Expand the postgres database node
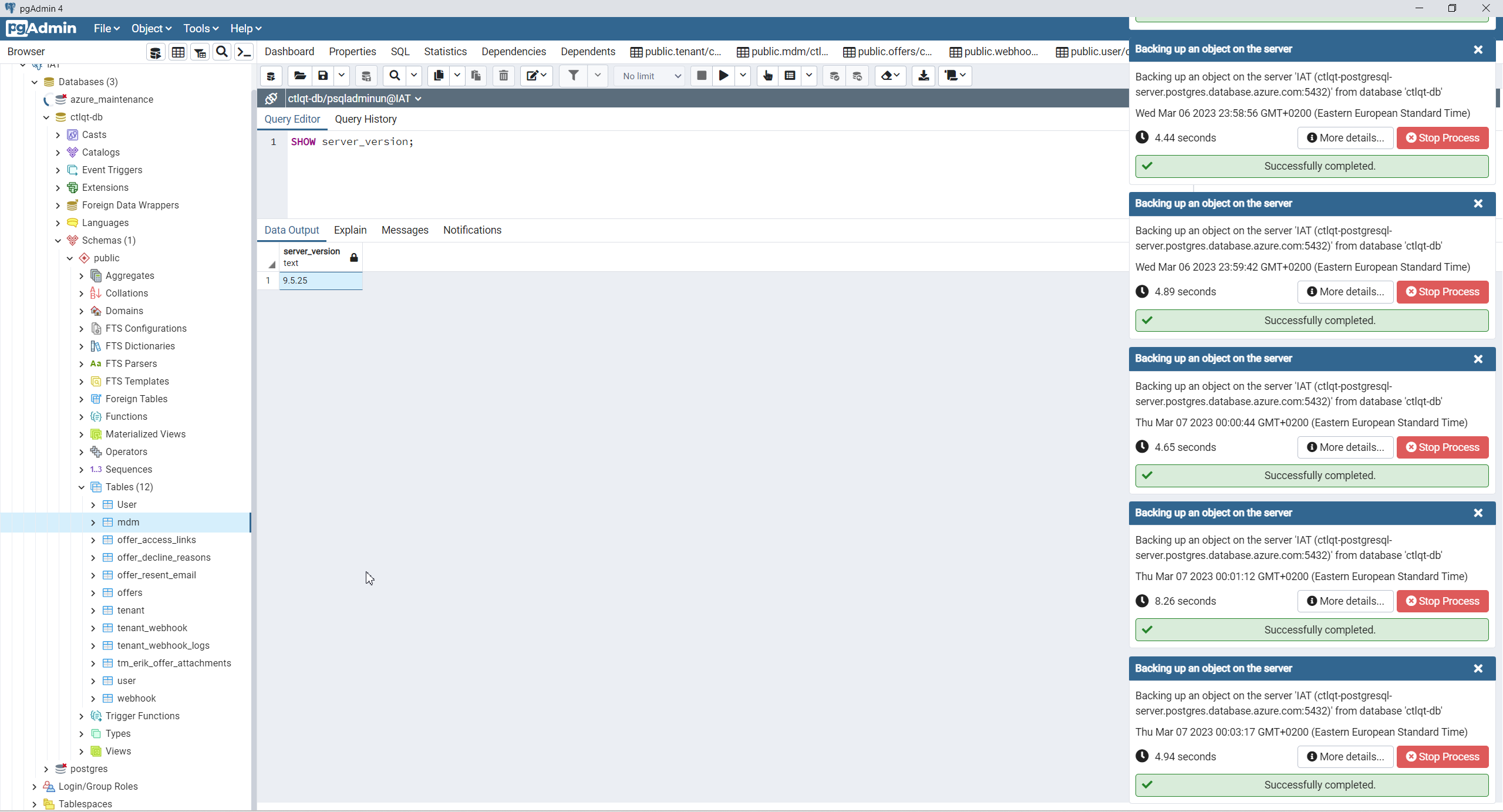 tap(46, 769)
